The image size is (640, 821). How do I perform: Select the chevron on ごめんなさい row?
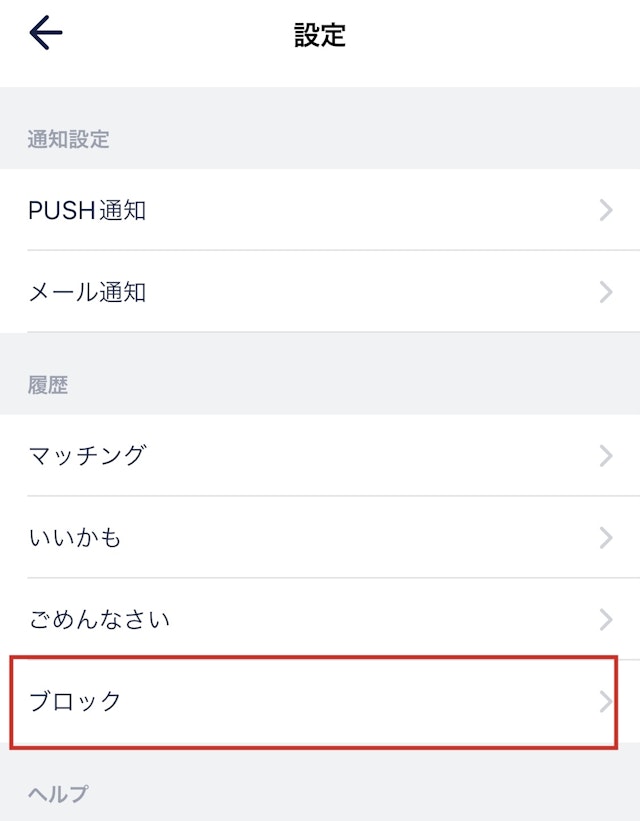[x=606, y=619]
